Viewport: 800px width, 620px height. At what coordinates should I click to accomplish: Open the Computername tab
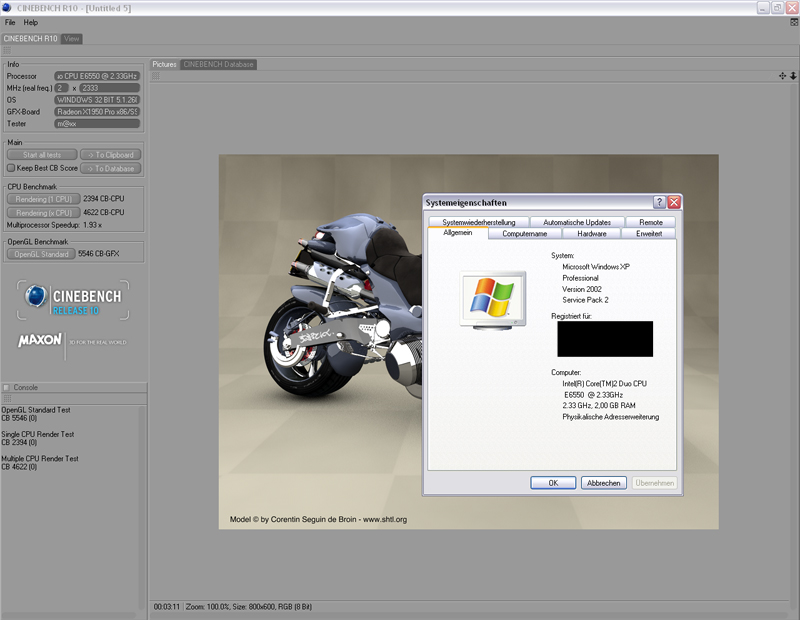pos(524,234)
